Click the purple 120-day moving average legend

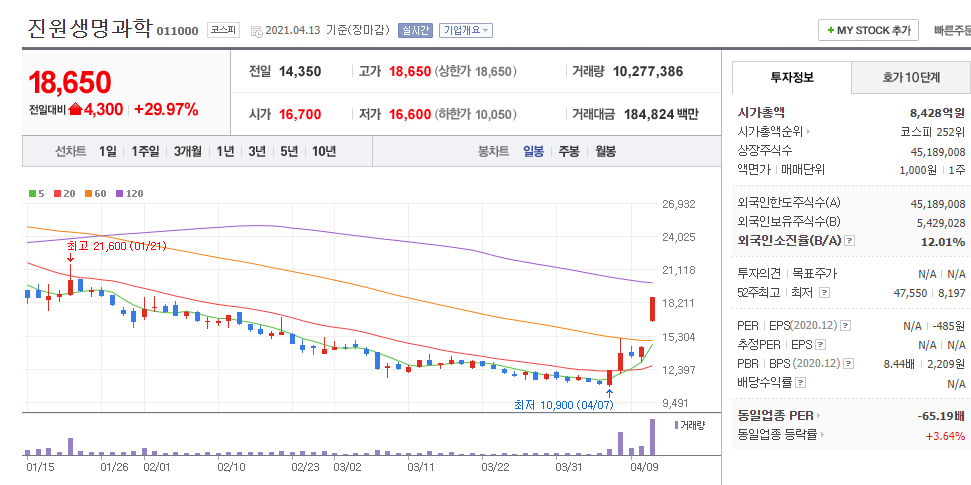129,193
